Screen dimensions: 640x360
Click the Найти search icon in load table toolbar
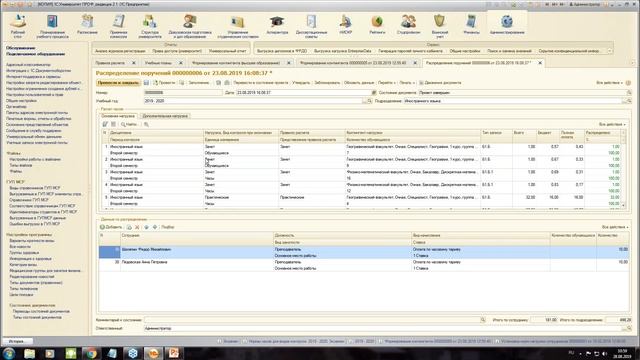(x=129, y=124)
